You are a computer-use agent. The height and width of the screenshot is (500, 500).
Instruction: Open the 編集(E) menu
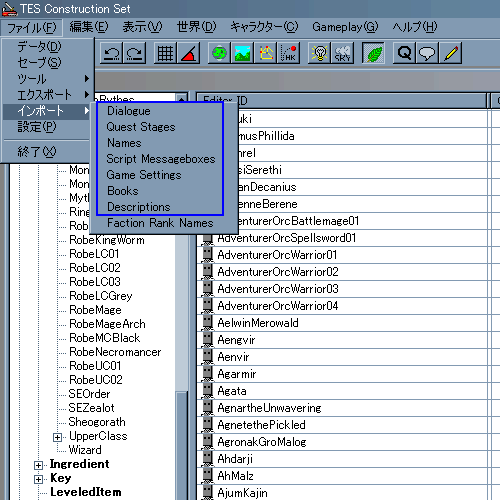point(89,27)
